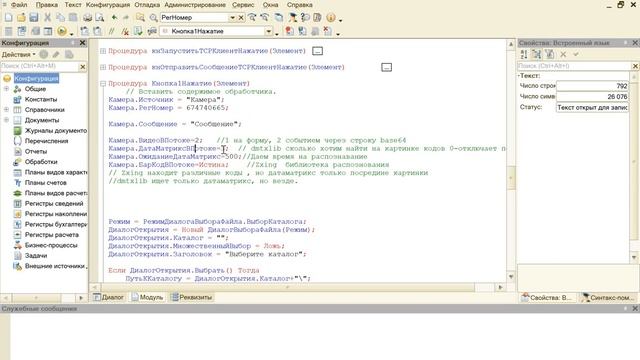Expand the Документы tree node

pyautogui.click(x=6, y=120)
